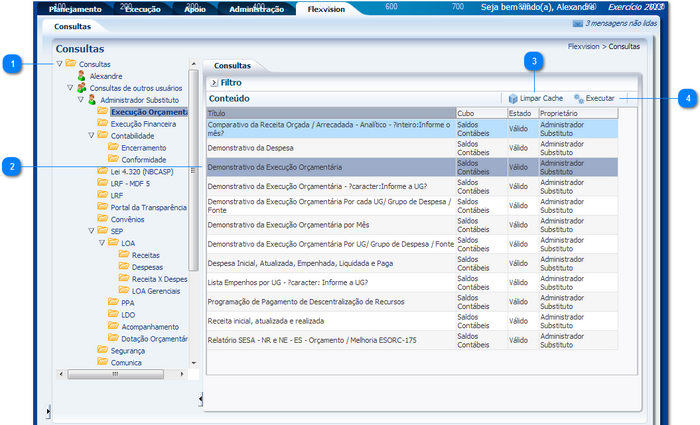Viewport: 700px width, 425px height.
Task: Click the Consultas de outros usuários icon
Action: pos(81,88)
